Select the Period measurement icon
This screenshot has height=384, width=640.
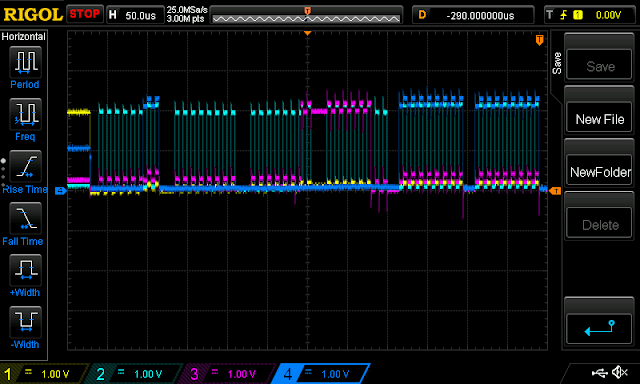pos(26,62)
